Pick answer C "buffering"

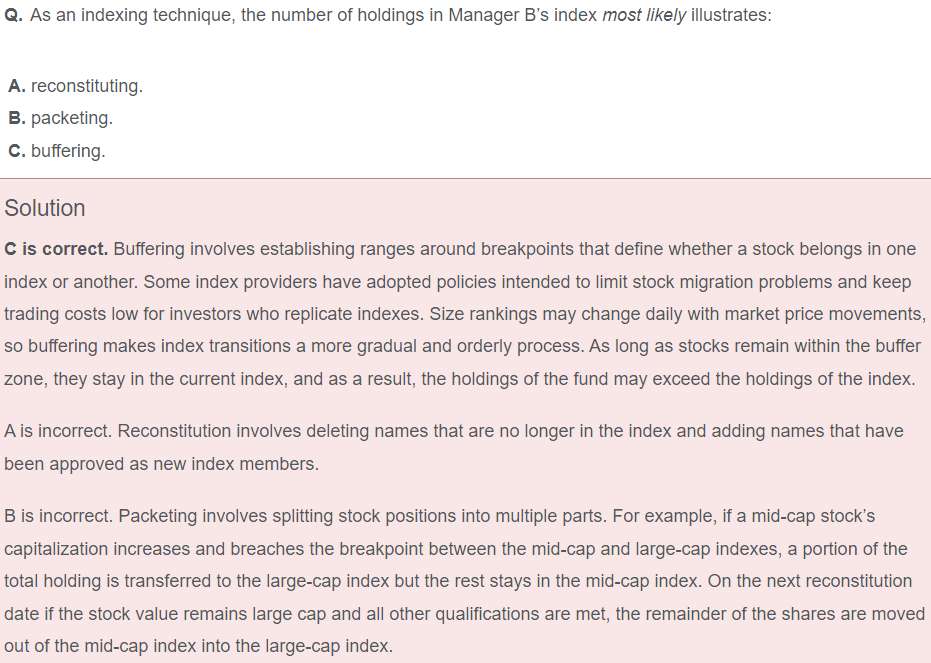pos(67,151)
